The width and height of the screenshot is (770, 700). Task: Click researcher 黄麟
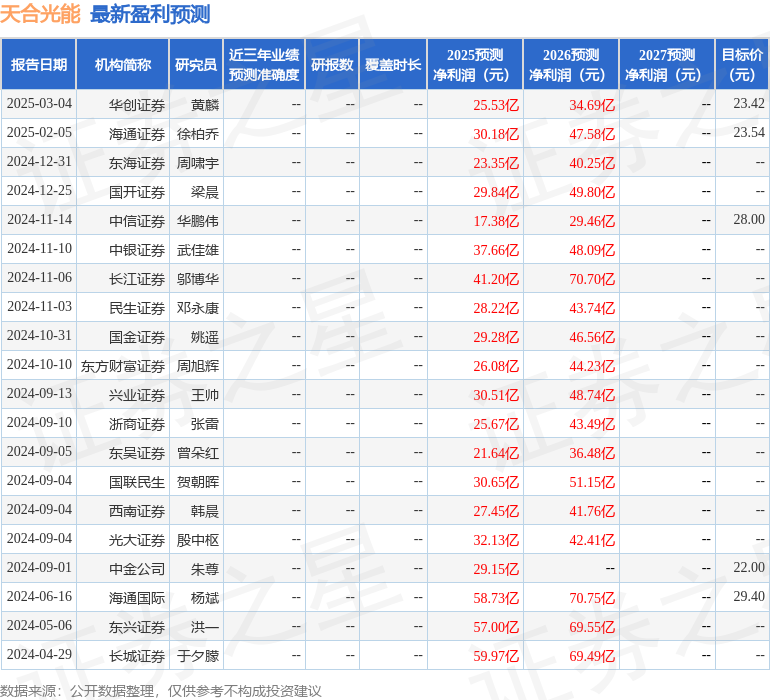(x=205, y=105)
